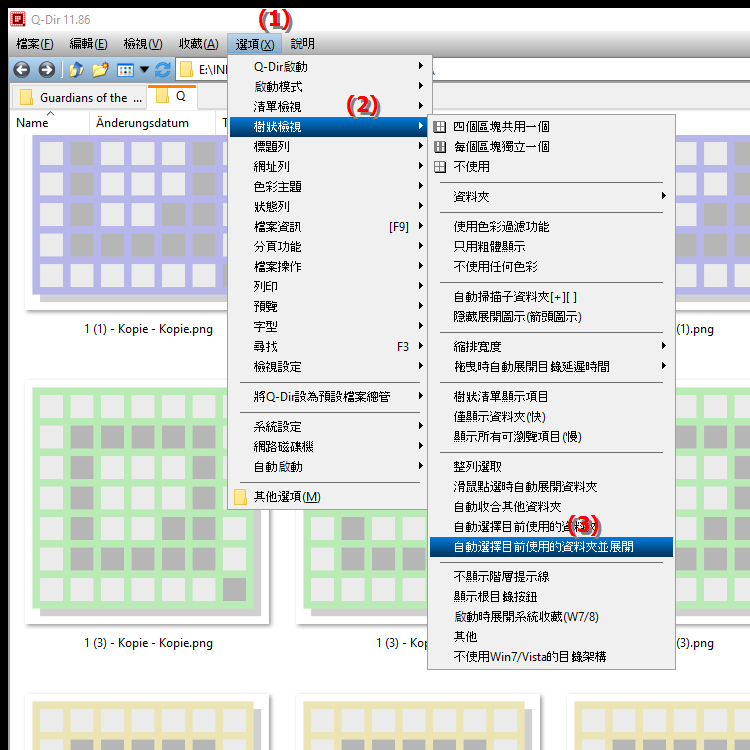Click 其他選項(M) with folder icon
Screen dimensions: 750x750
pos(330,497)
